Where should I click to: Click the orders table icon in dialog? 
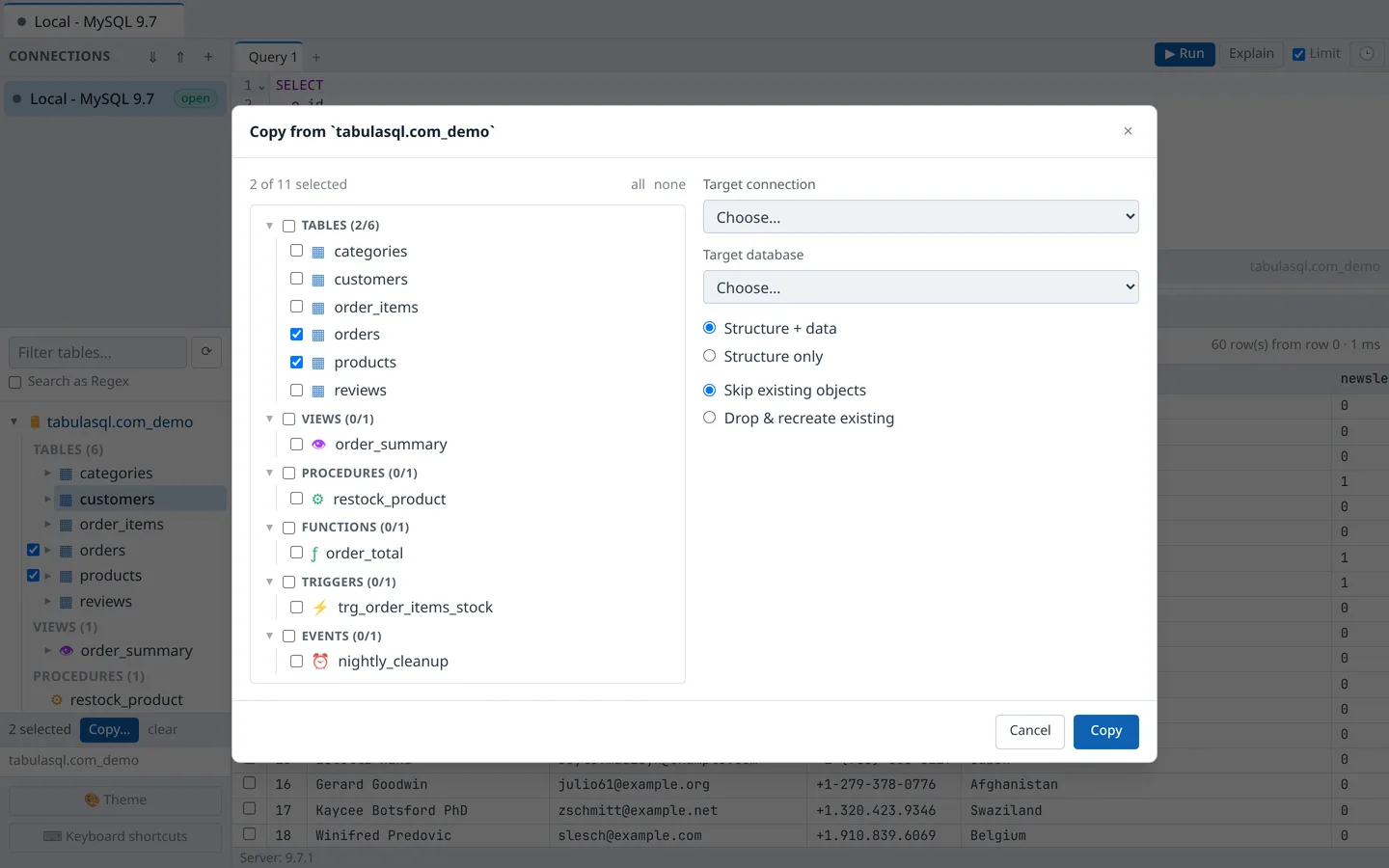pos(318,335)
